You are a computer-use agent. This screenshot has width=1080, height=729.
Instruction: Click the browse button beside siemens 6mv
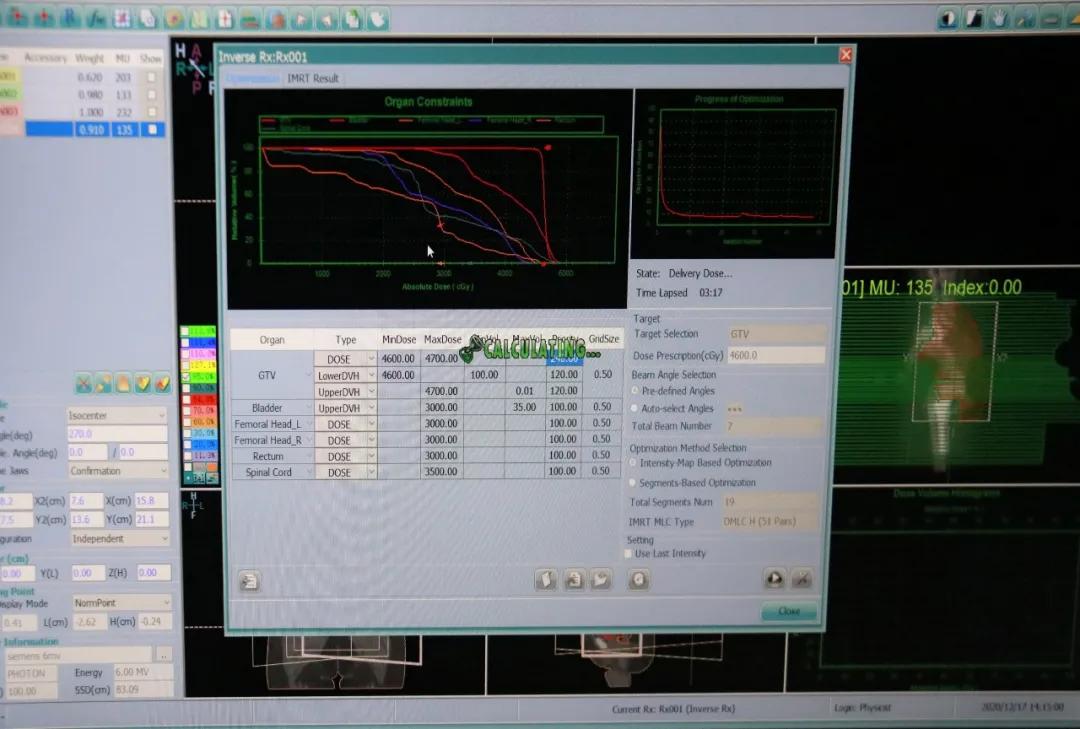[164, 655]
